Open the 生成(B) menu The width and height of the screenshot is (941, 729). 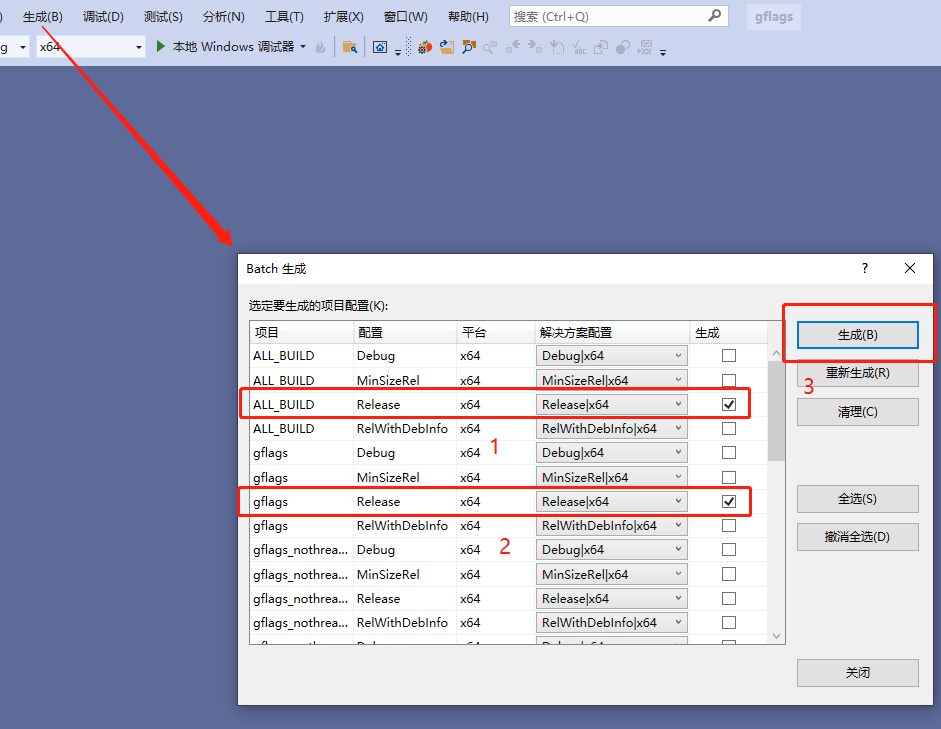(x=42, y=15)
